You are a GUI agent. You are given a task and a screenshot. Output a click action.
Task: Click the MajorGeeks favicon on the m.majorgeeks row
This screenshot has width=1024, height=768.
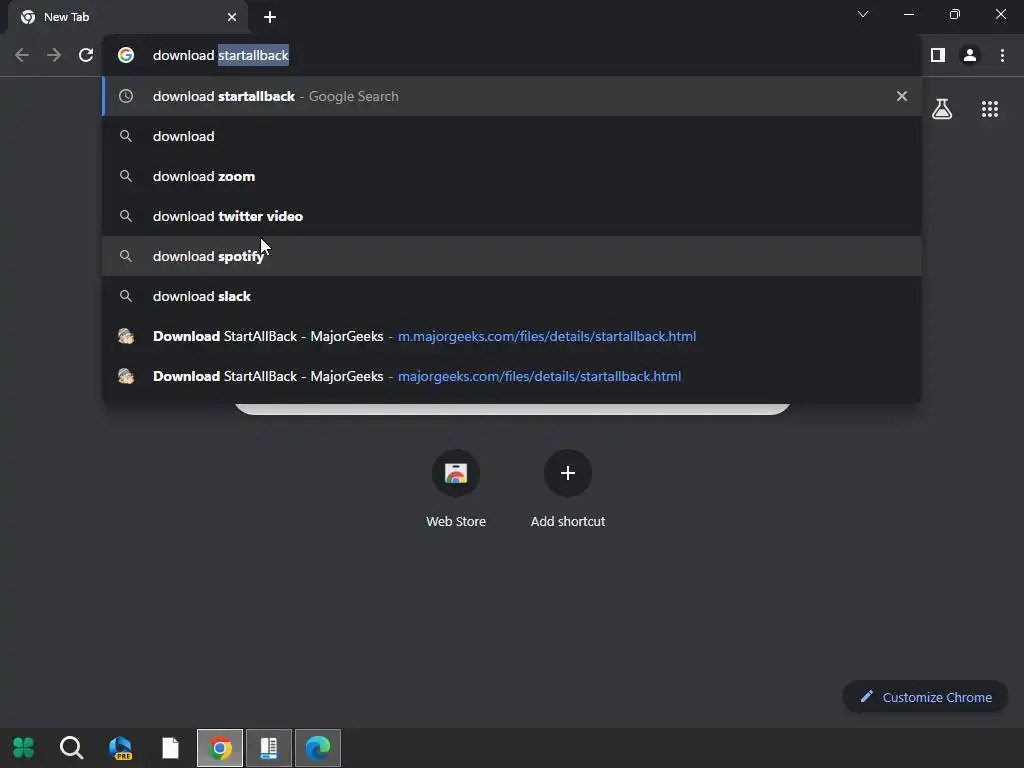(126, 336)
